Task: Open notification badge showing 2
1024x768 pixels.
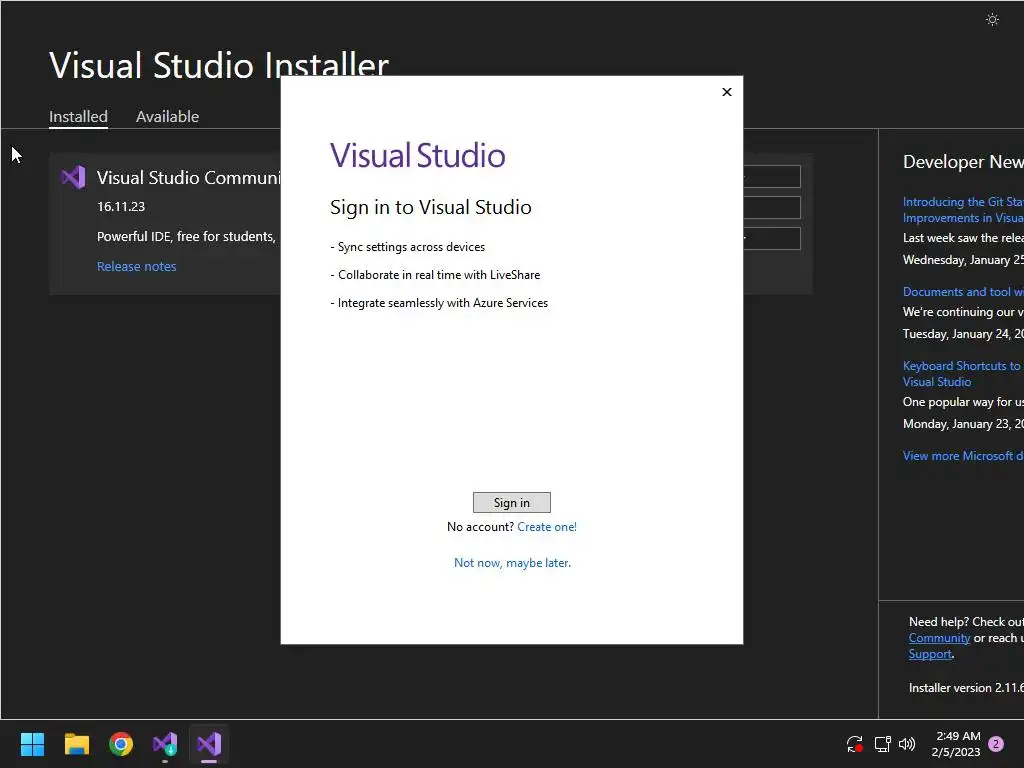Action: tap(996, 744)
